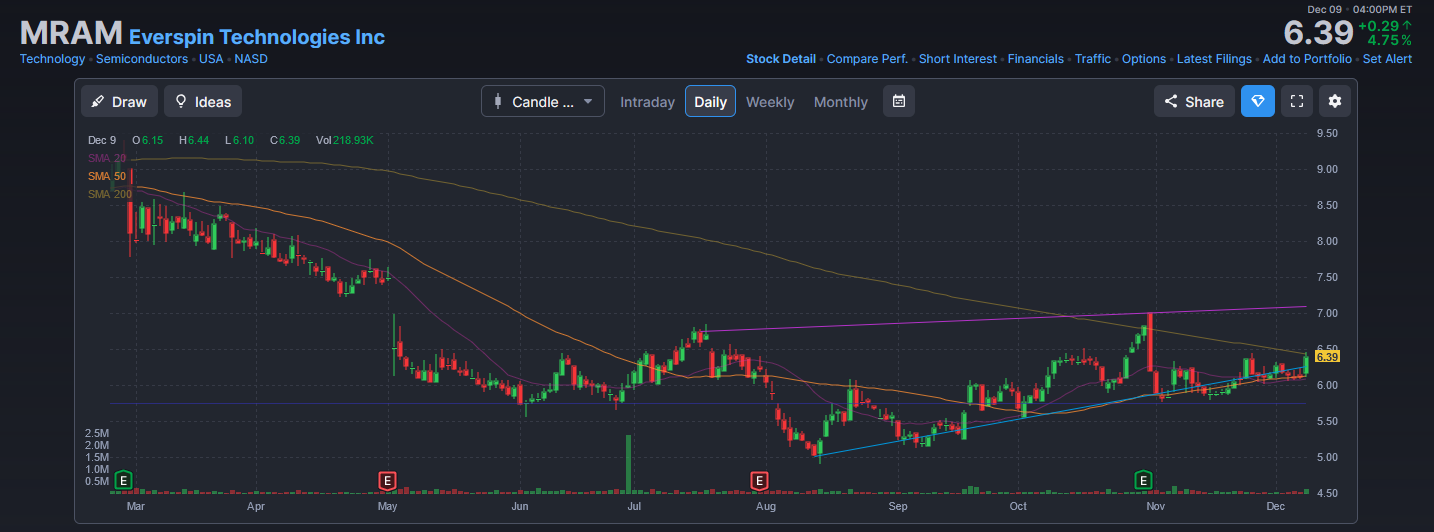Click the Share button
The image size is (1434, 532).
(x=1194, y=101)
